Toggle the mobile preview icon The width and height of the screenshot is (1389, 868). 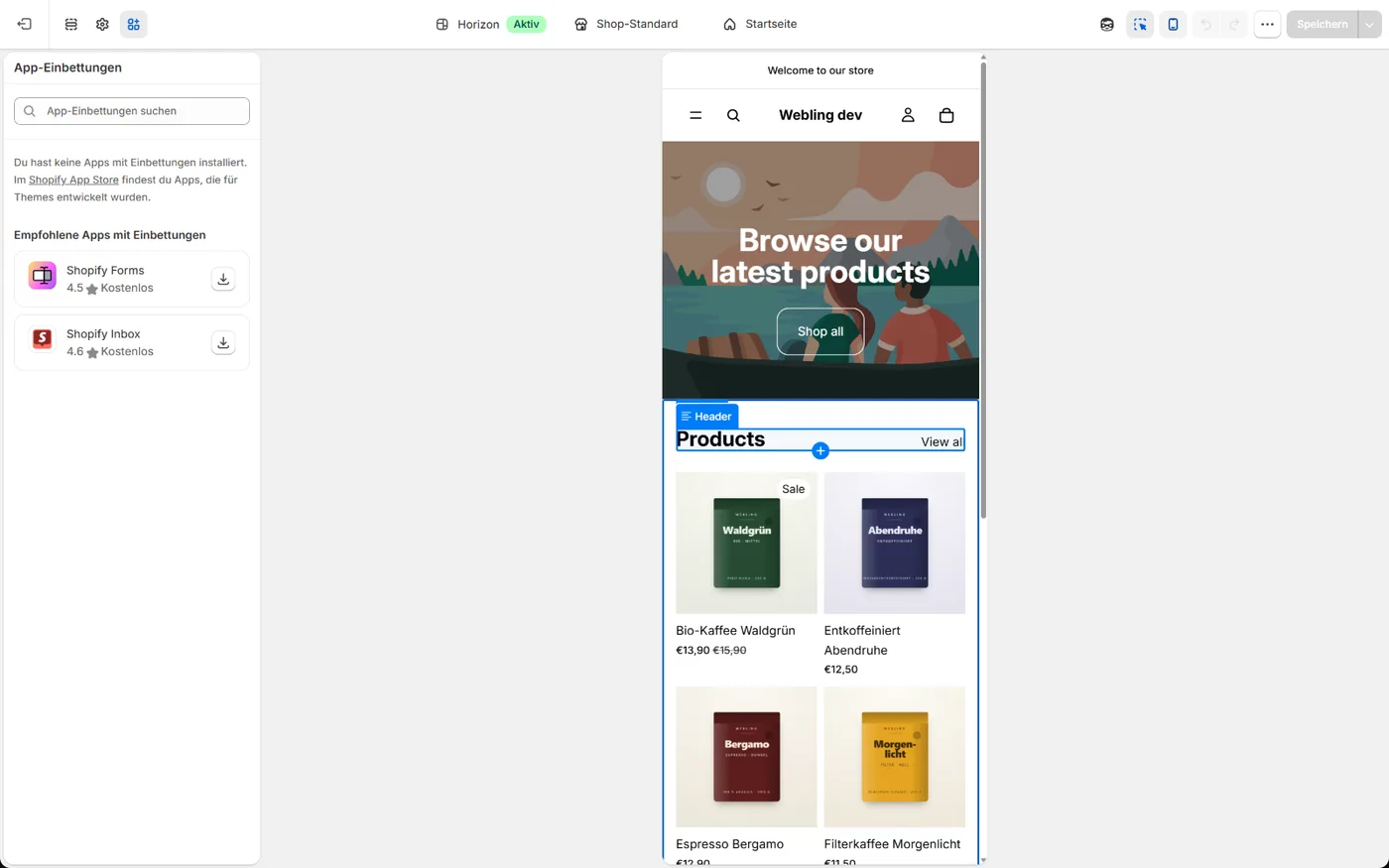pos(1173,24)
